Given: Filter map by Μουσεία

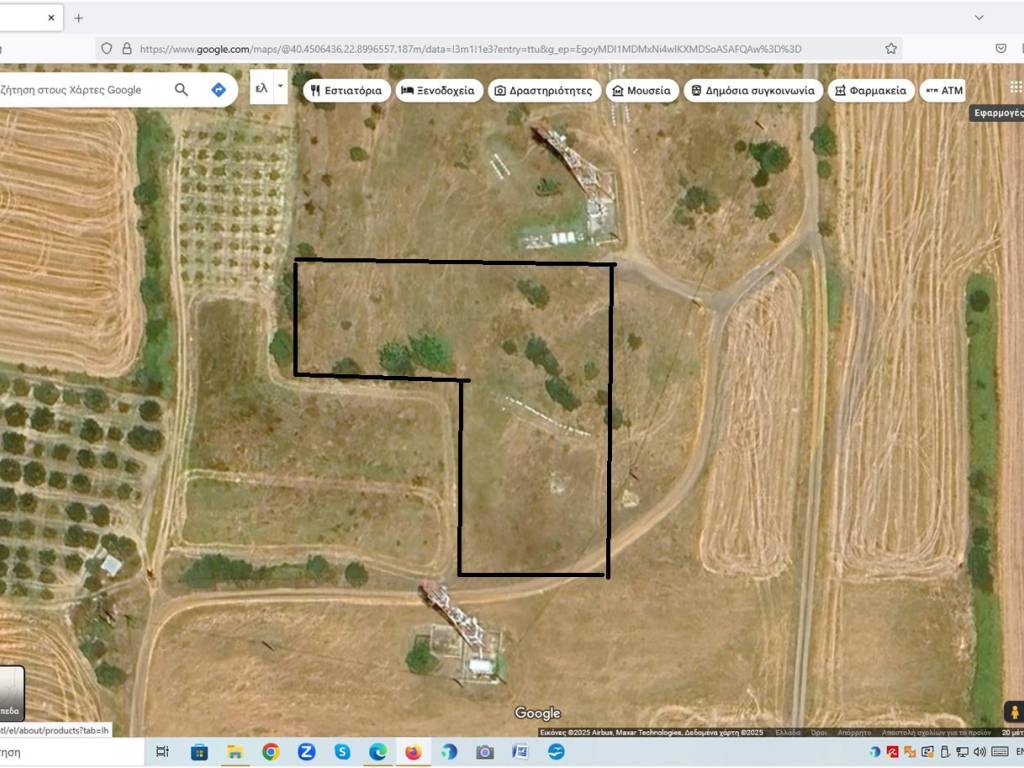Looking at the screenshot, I should (x=641, y=91).
